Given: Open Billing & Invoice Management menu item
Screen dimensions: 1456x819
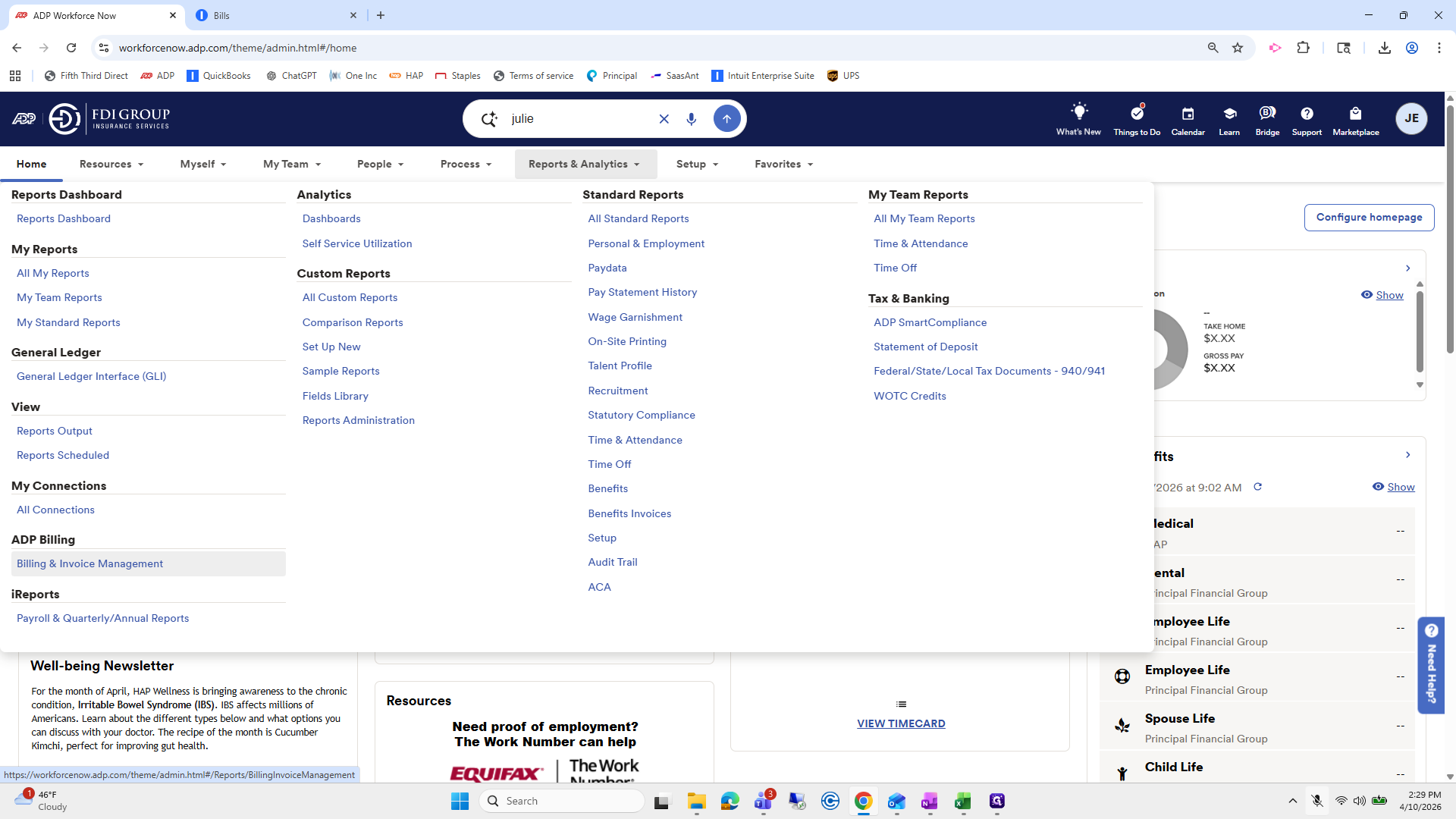Looking at the screenshot, I should [89, 563].
